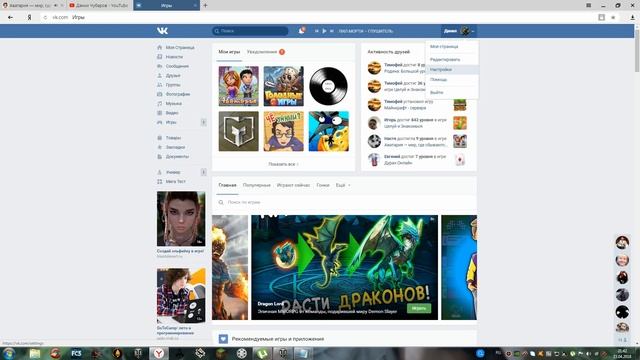Screen dimensions: 640x360
Task: Open the grey shield emblem game tile
Action: pos(238,131)
